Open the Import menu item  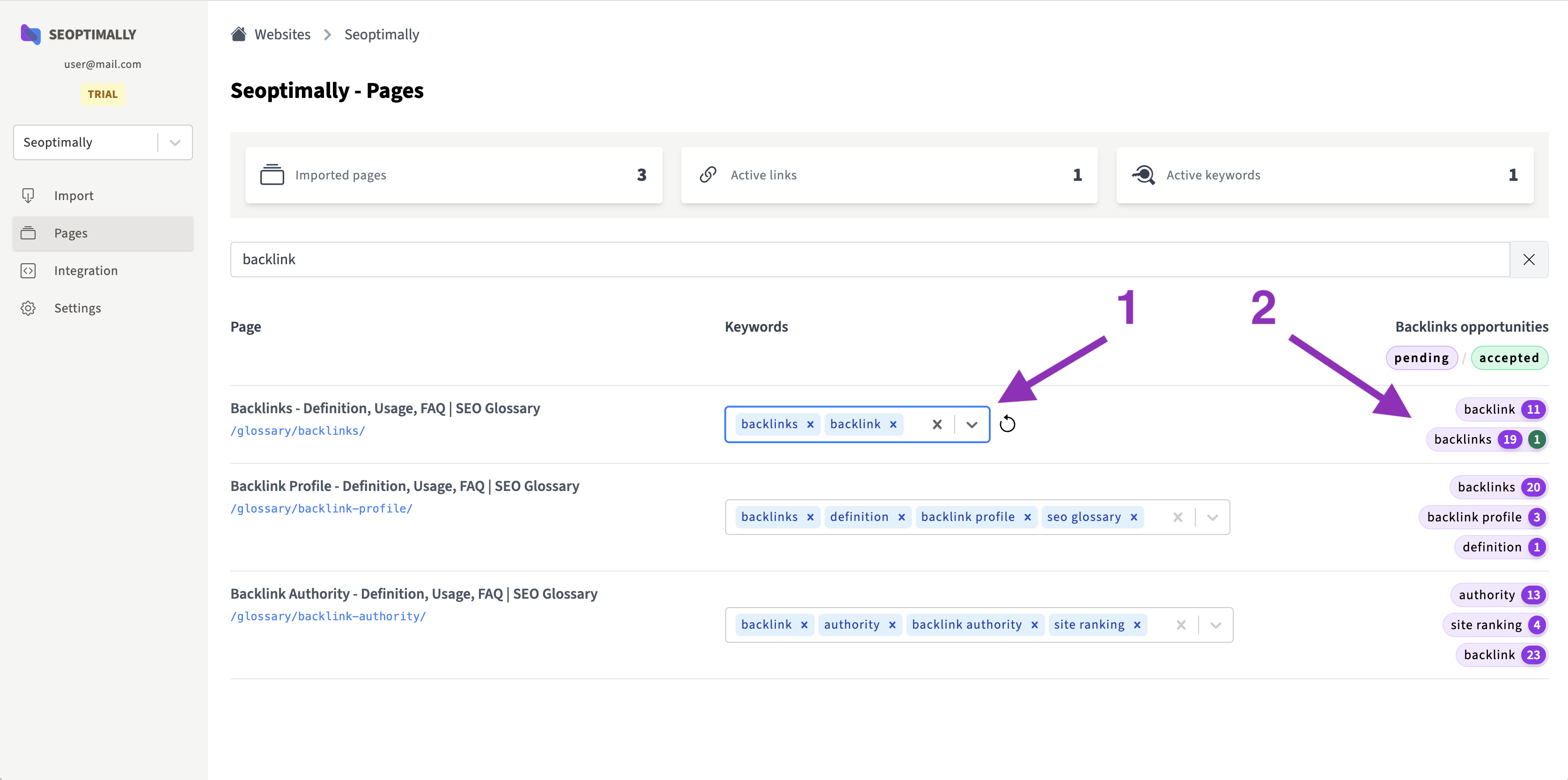click(x=103, y=195)
